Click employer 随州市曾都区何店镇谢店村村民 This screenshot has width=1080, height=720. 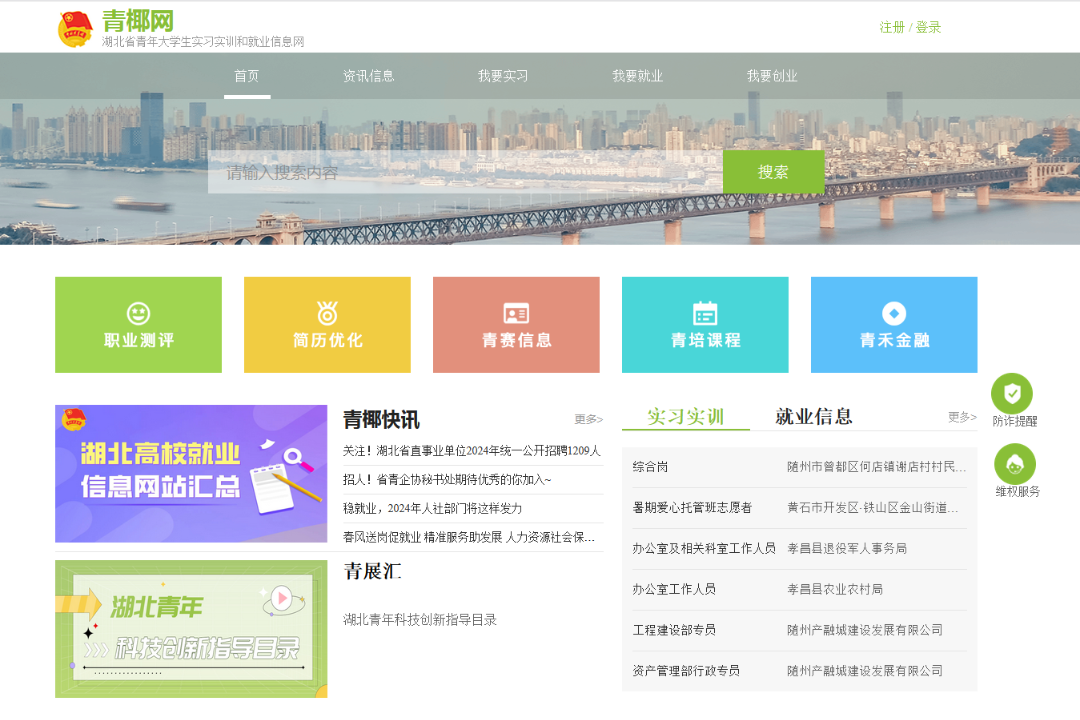coord(877,466)
